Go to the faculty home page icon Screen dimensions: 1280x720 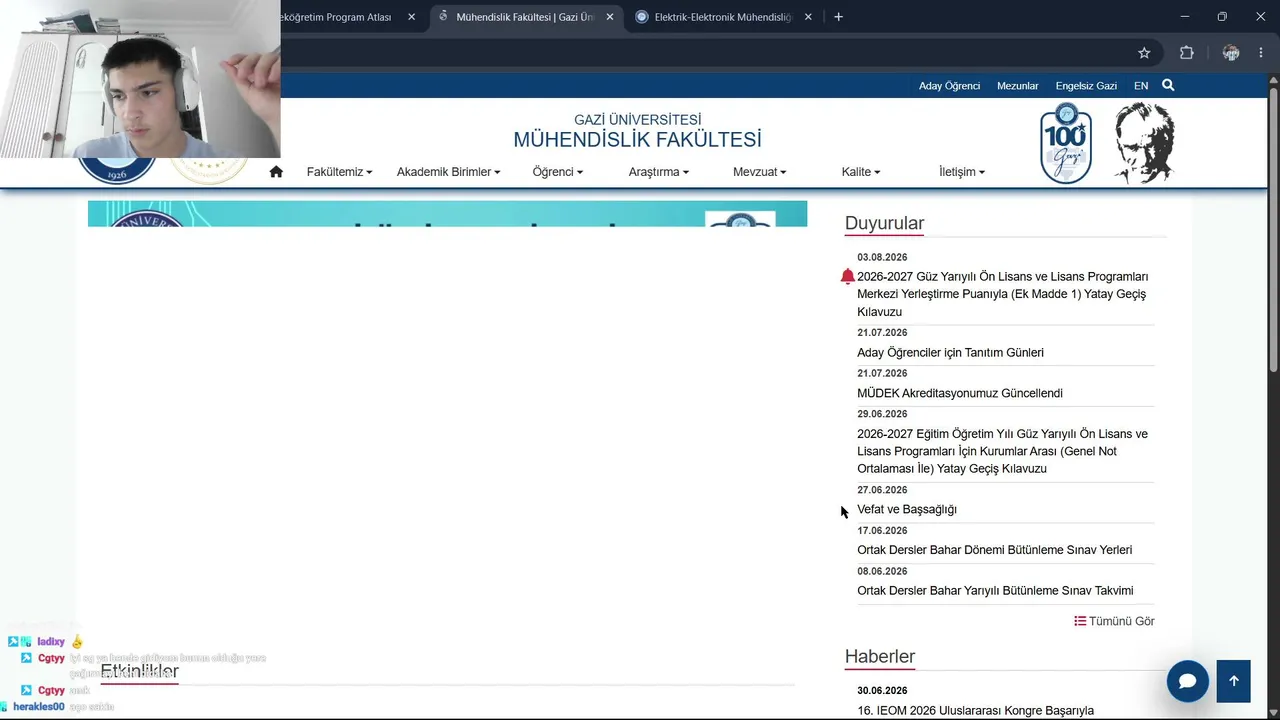(x=276, y=172)
